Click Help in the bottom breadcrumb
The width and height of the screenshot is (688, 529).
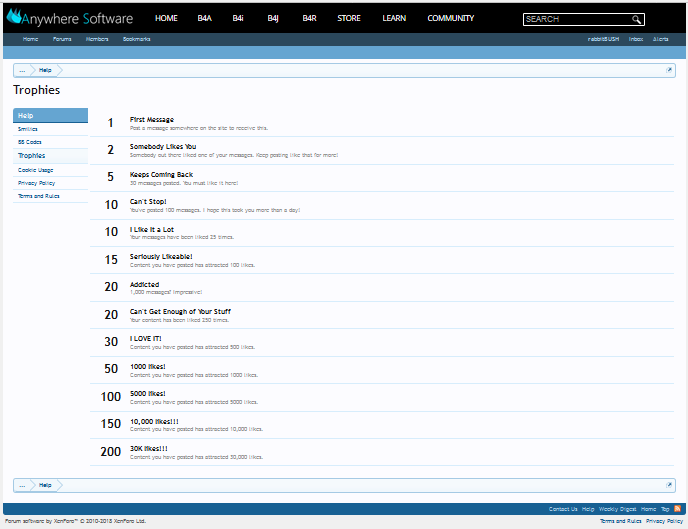45,485
